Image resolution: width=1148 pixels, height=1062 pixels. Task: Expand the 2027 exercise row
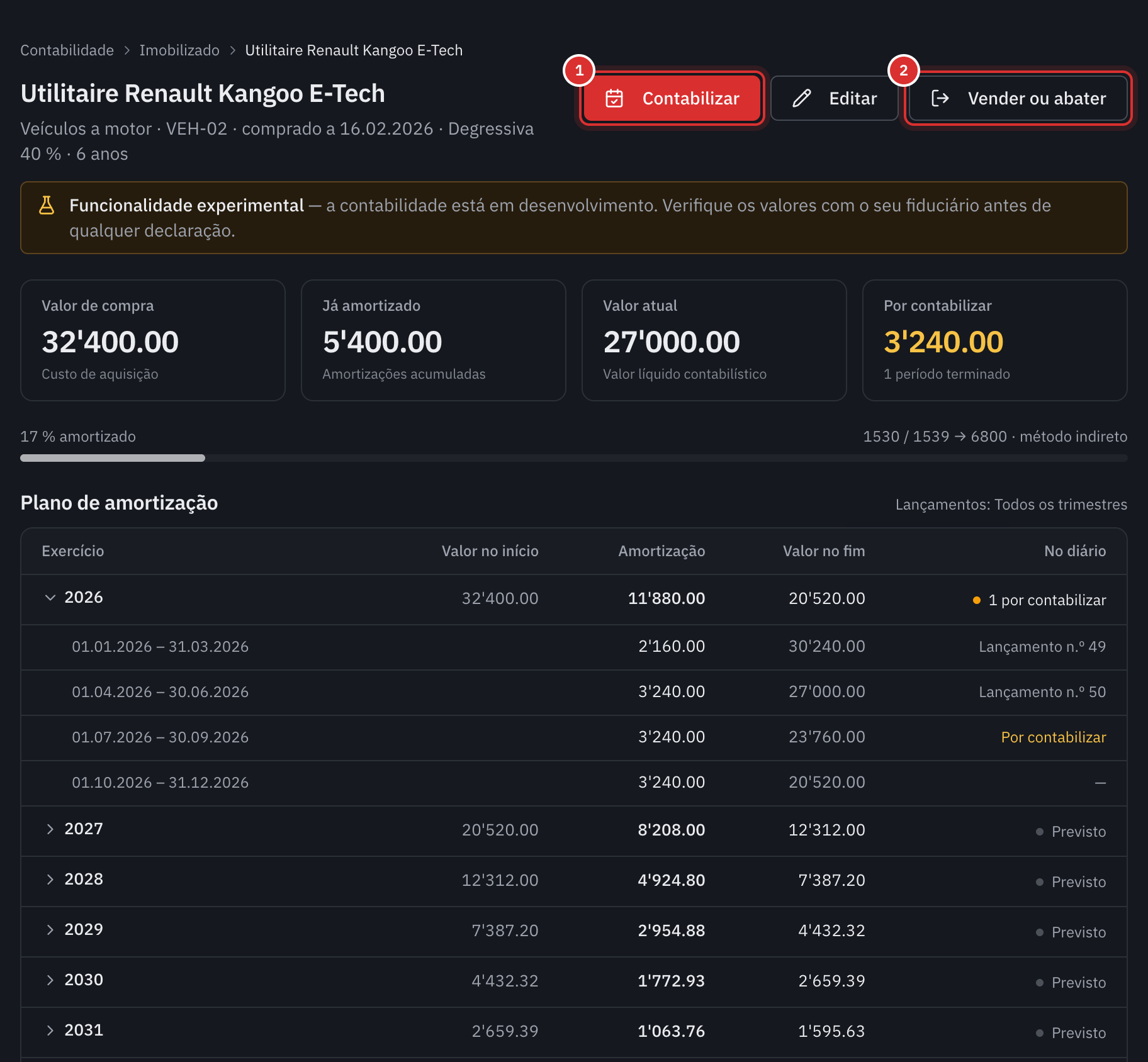pyautogui.click(x=50, y=829)
